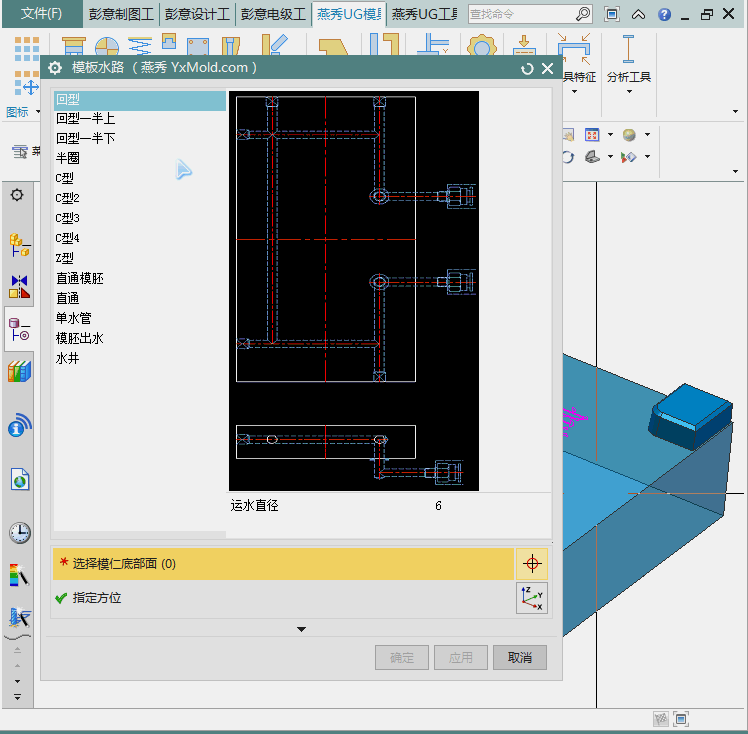Select the 直通模胚 list entry
The image size is (748, 734).
click(80, 278)
